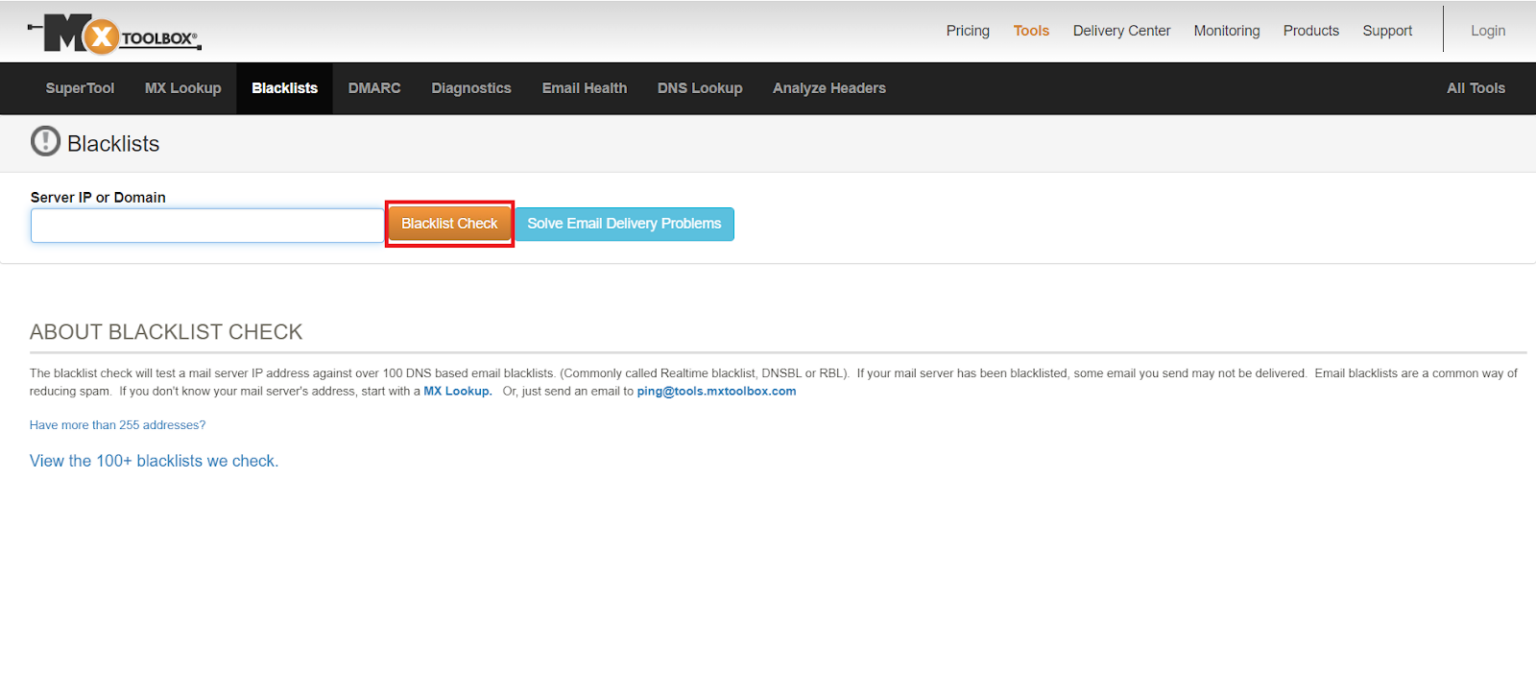1536x694 pixels.
Task: Open the DMARC tool tab
Action: [x=374, y=88]
